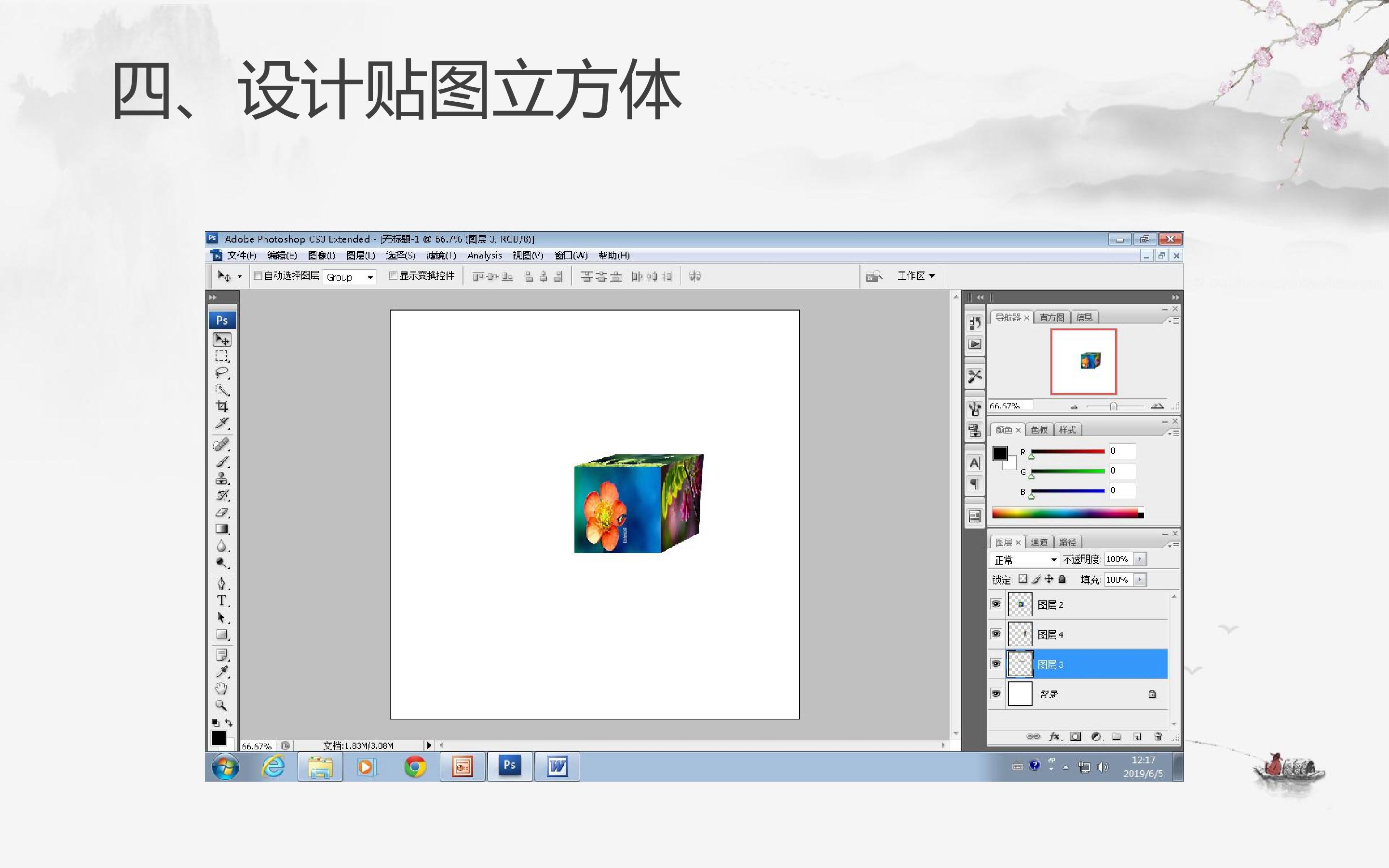
Task: Select the Rectangular Marquee tool
Action: click(x=221, y=356)
